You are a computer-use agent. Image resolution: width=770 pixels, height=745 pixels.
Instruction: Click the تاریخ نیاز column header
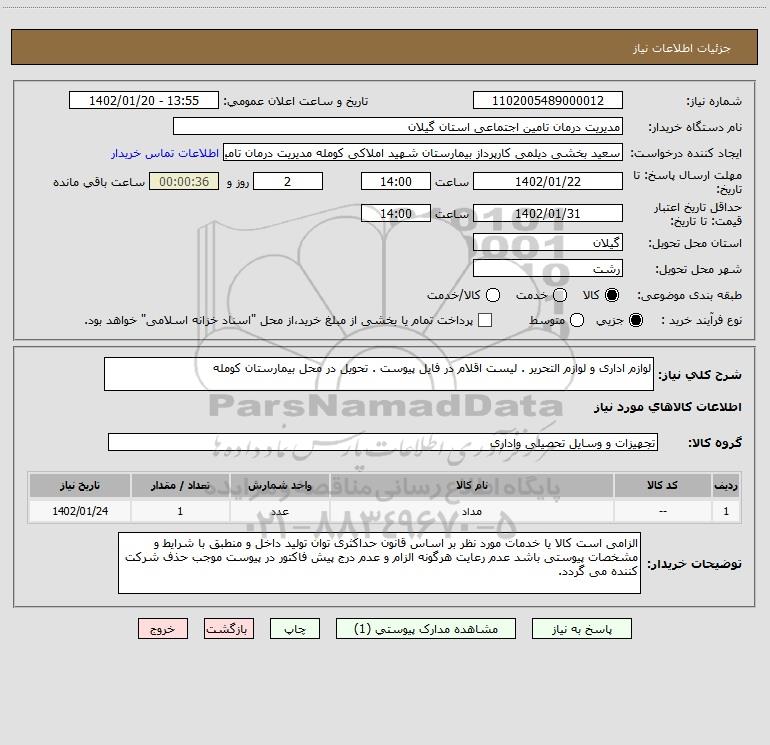pyautogui.click(x=80, y=485)
